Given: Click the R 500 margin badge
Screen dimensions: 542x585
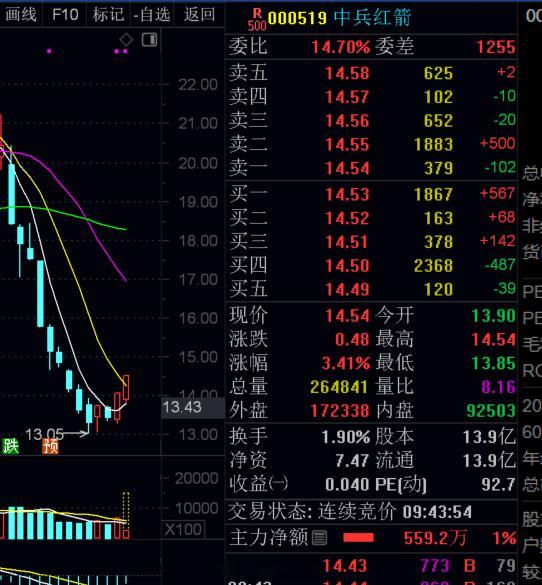Looking at the screenshot, I should tap(257, 19).
